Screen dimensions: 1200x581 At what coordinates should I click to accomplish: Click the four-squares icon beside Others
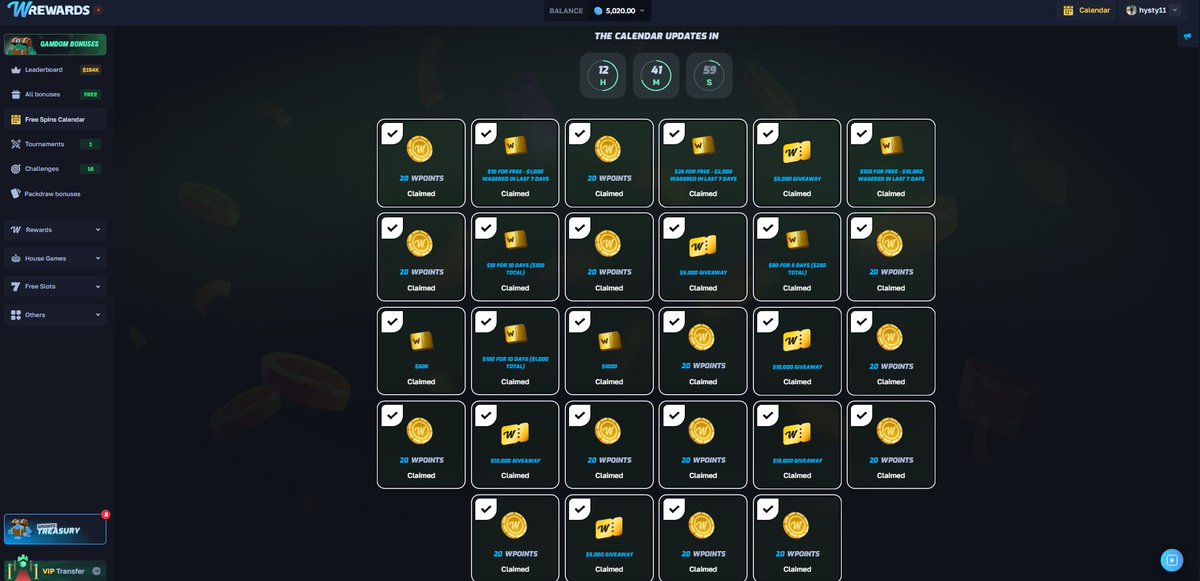tap(16, 315)
